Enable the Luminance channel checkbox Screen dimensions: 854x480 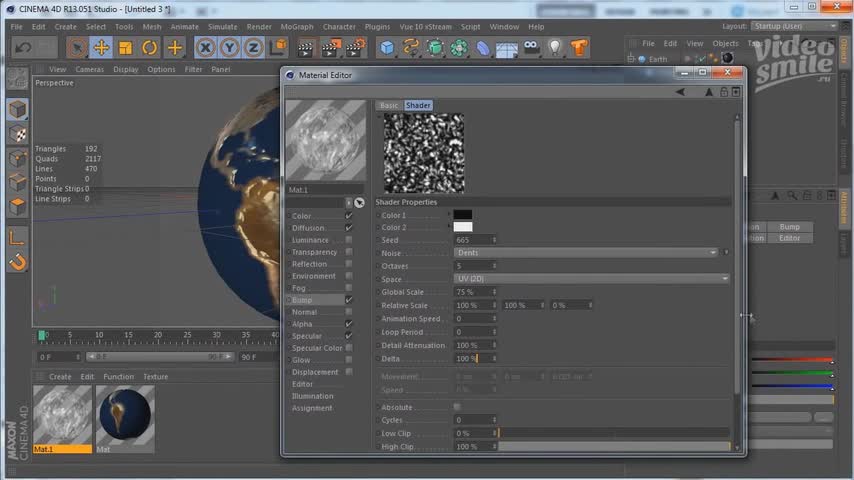(349, 240)
